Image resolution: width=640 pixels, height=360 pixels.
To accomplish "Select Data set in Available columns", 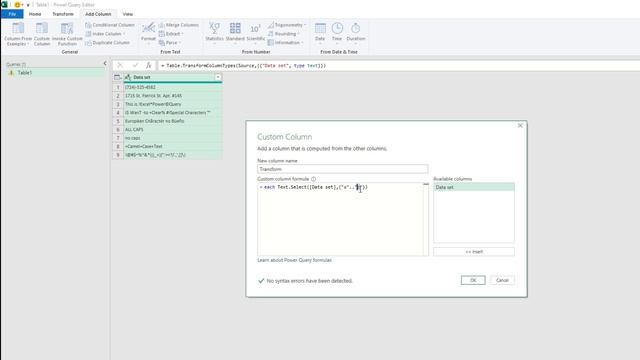I will (473, 187).
